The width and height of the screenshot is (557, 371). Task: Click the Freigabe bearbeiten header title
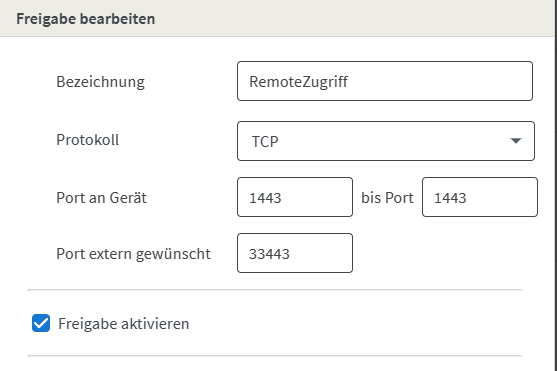[86, 19]
